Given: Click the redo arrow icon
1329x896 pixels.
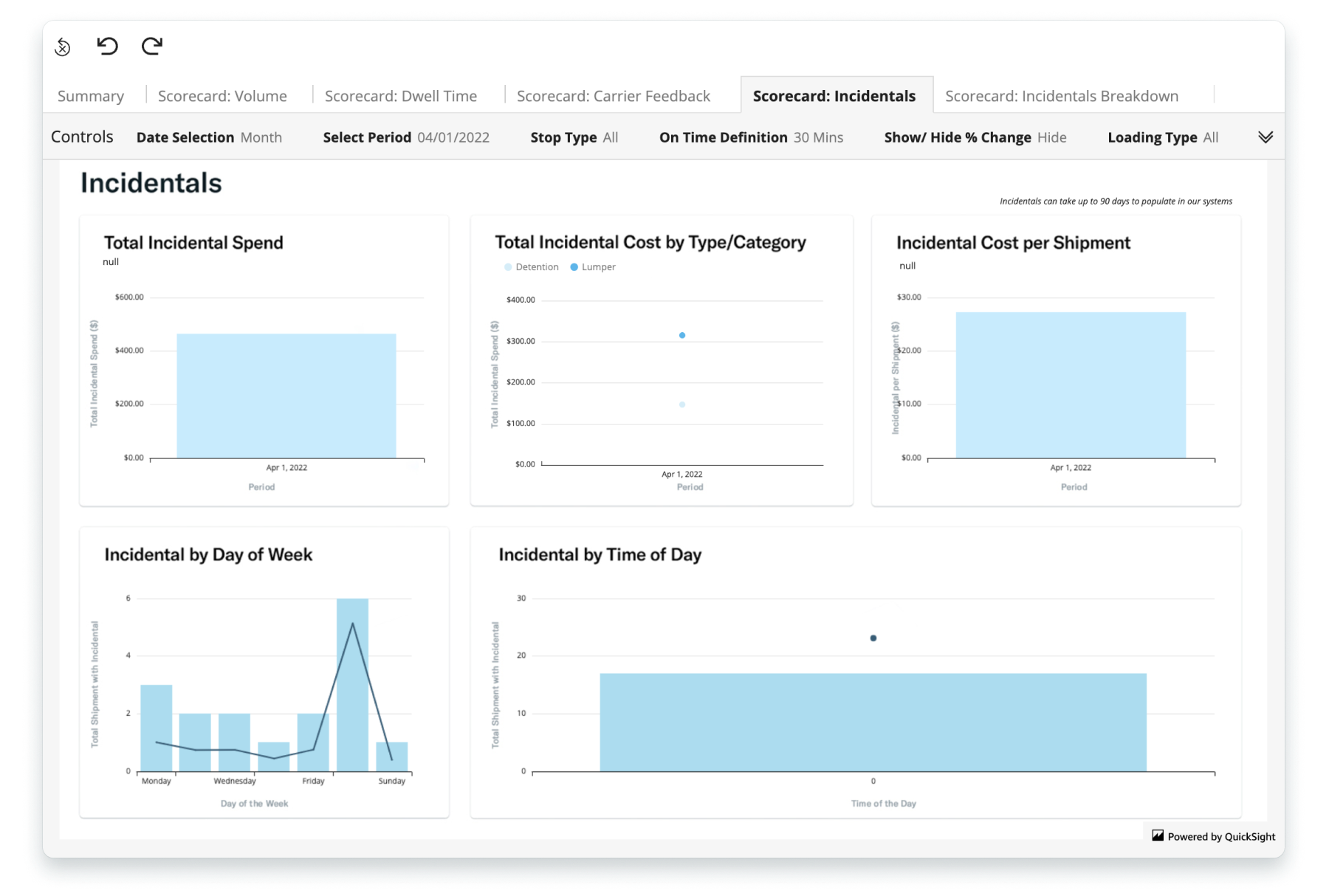Looking at the screenshot, I should [152, 46].
